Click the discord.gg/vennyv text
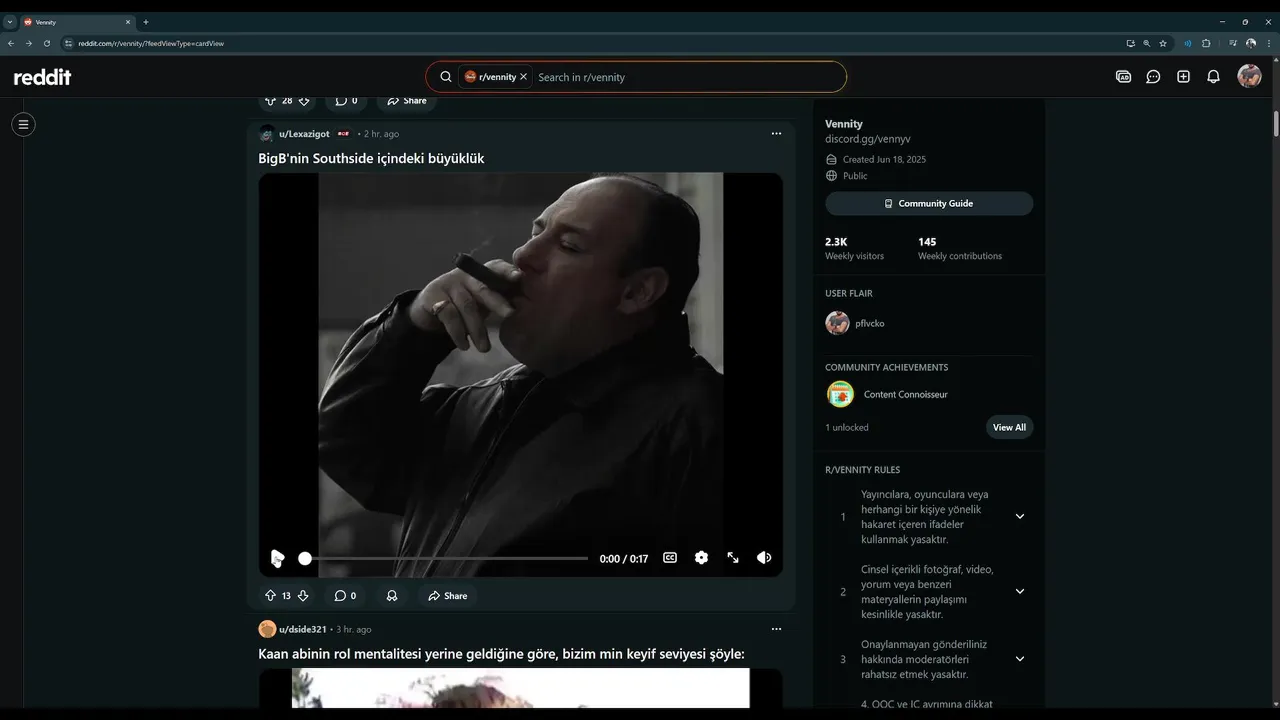1280x720 pixels. tap(868, 139)
